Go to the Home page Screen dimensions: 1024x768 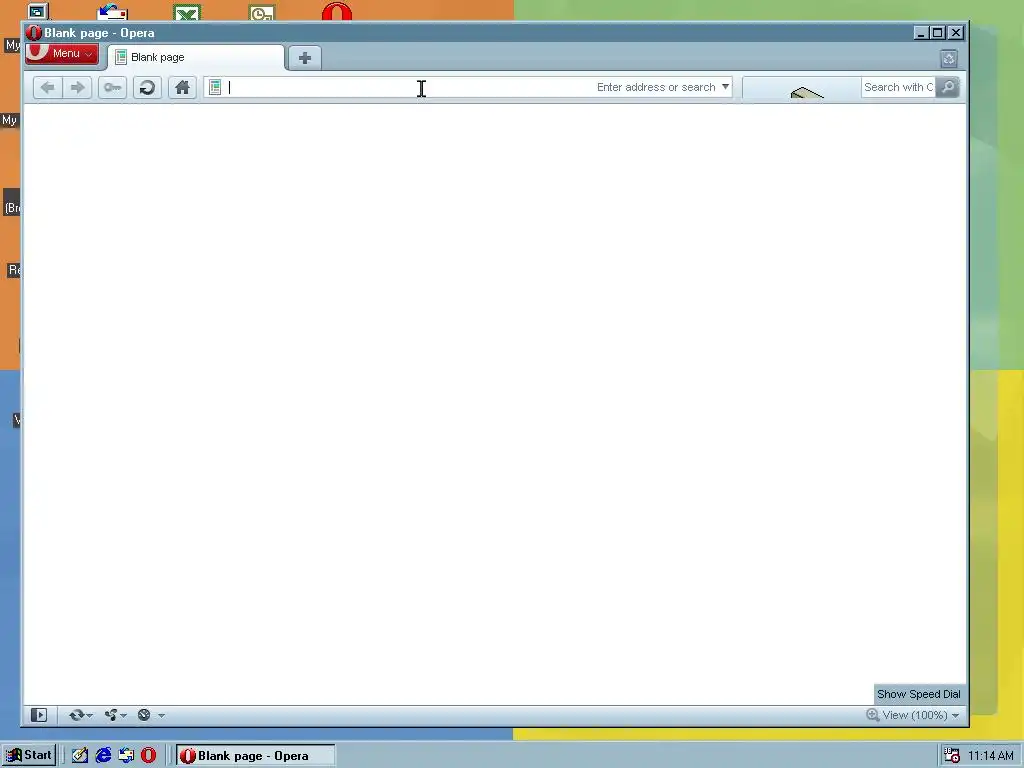pos(182,88)
